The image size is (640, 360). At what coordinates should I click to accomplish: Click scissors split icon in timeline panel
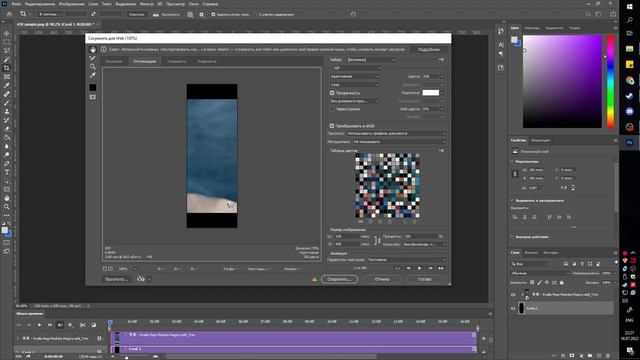[83, 325]
